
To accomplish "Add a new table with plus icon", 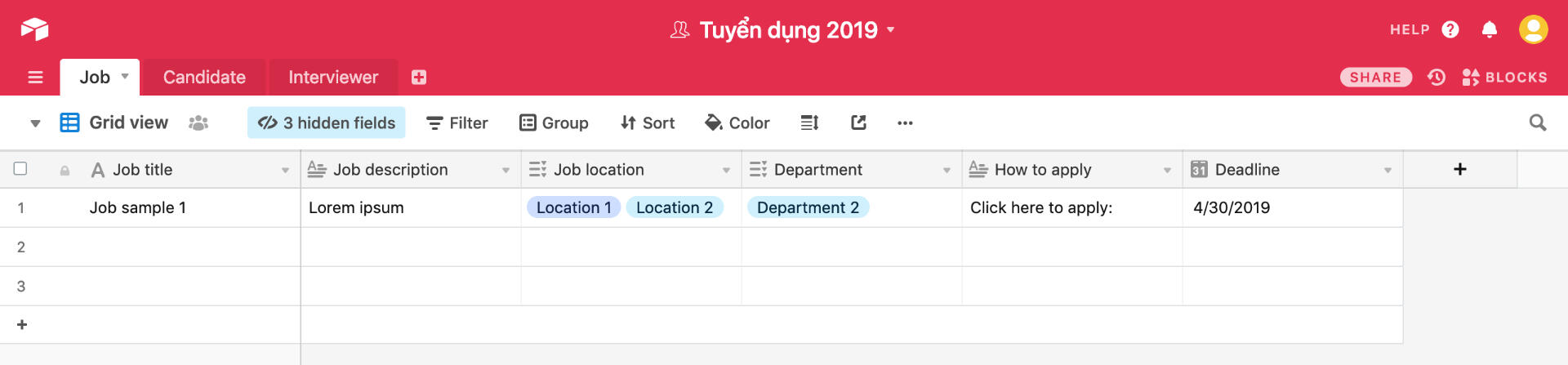I will click(x=419, y=78).
